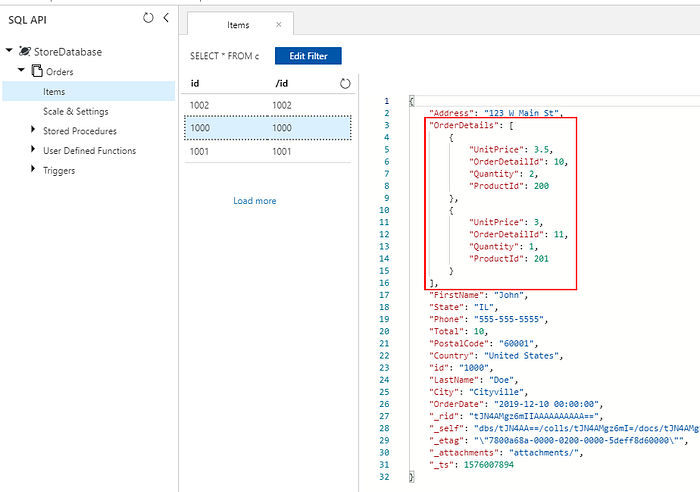Click the _rid line in the JSON
700x492 pixels.
[x=516, y=416]
